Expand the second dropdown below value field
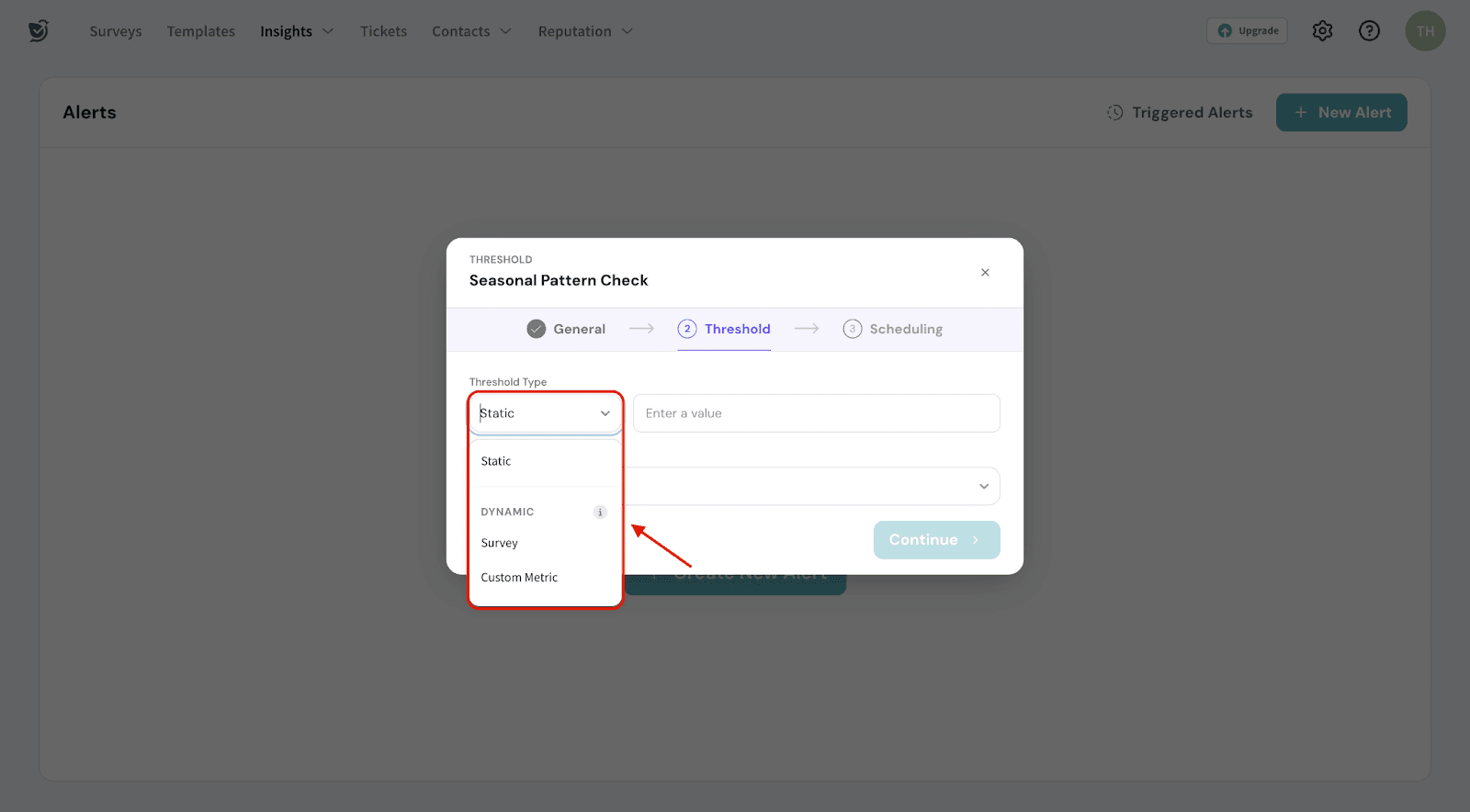Screen dimensions: 1470x812 [x=983, y=487]
